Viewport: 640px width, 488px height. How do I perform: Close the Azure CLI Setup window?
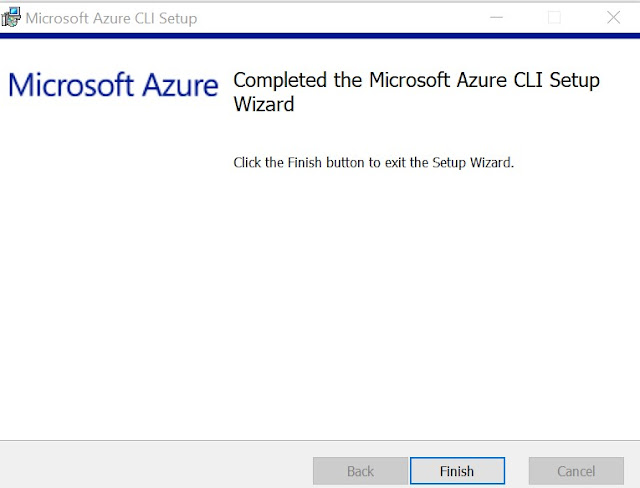coord(613,17)
